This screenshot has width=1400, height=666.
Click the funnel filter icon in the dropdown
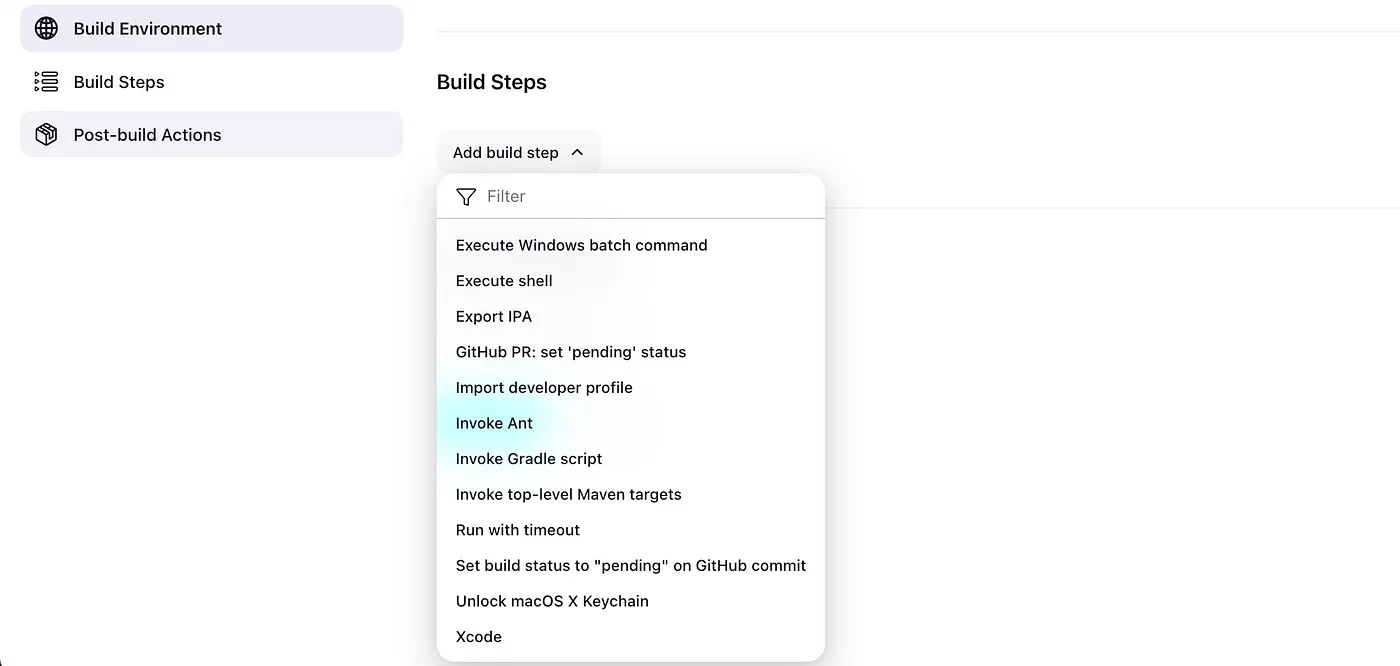pos(465,196)
